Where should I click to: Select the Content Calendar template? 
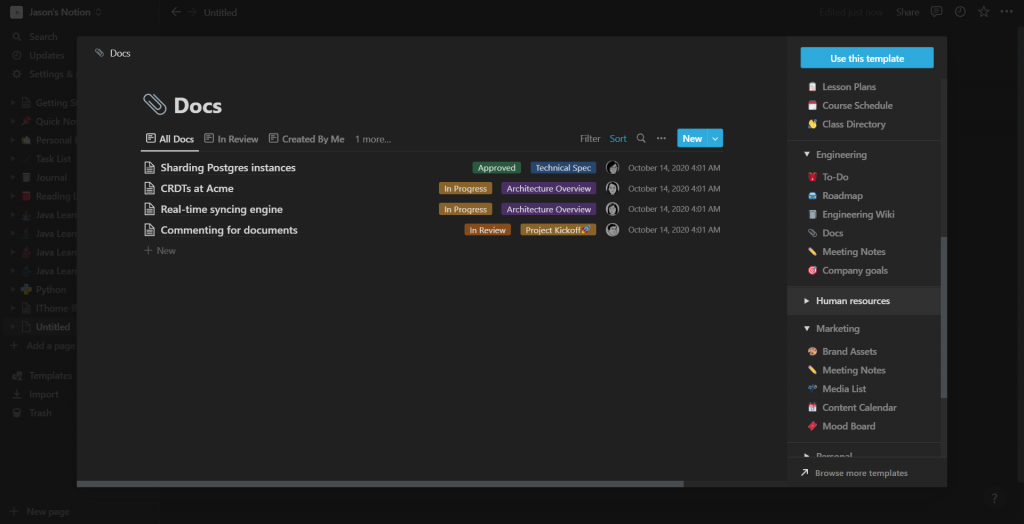(x=859, y=408)
